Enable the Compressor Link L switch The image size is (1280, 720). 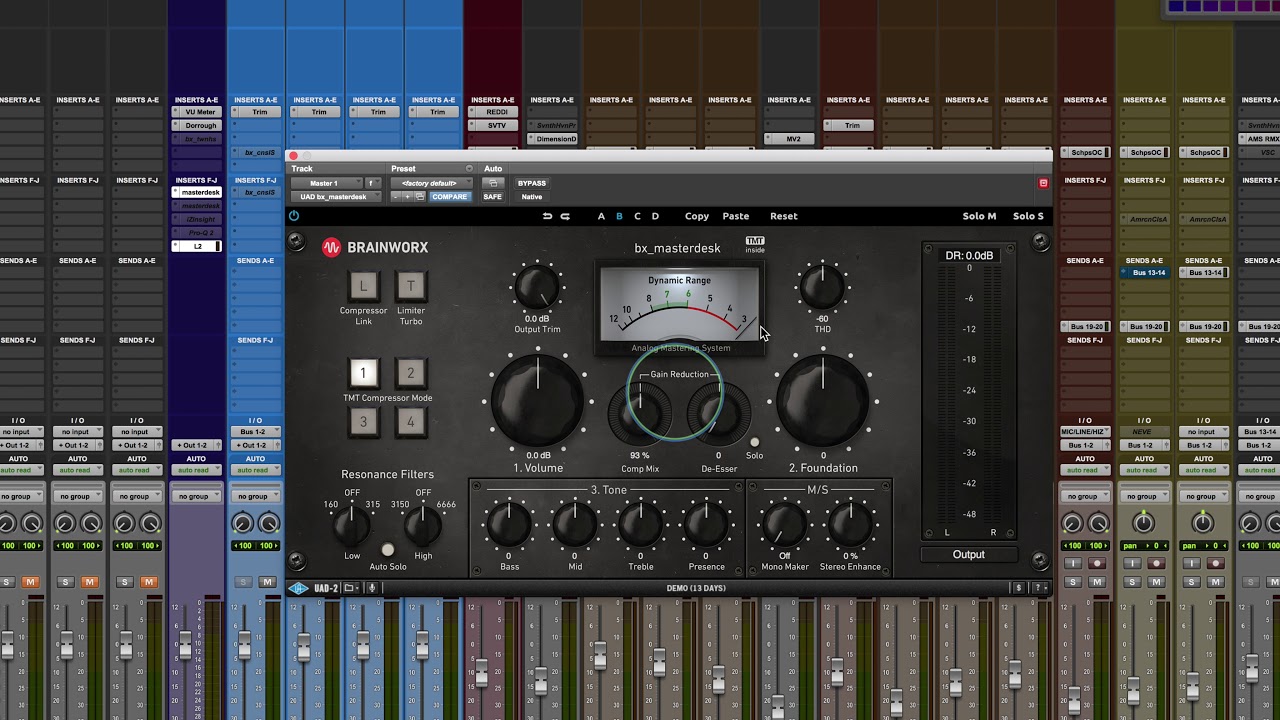click(363, 286)
